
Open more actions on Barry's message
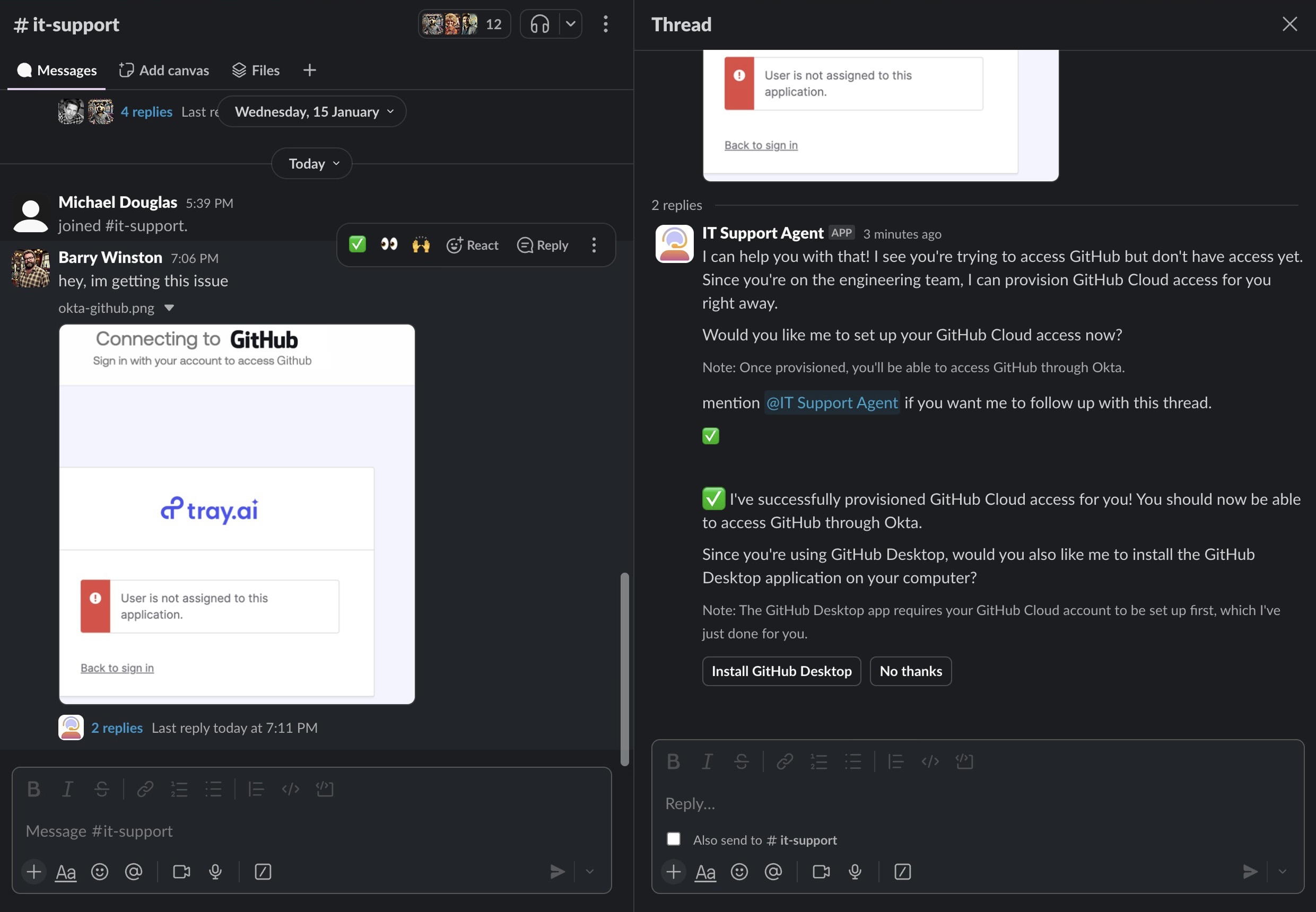point(594,245)
